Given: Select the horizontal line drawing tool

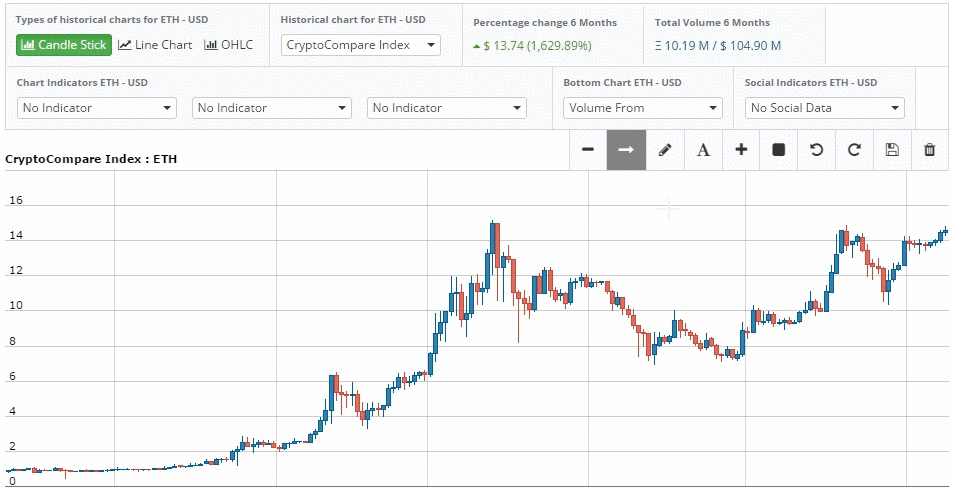Looking at the screenshot, I should pos(588,150).
